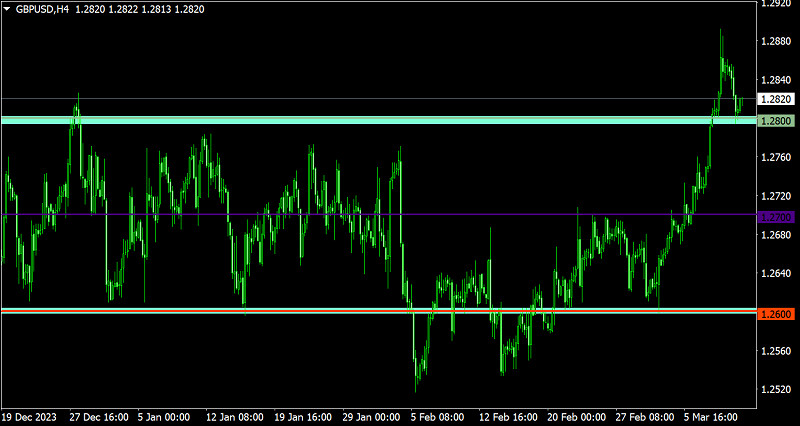Click the 1.2560 price scale value
The height and width of the screenshot is (426, 800).
pyautogui.click(x=775, y=351)
